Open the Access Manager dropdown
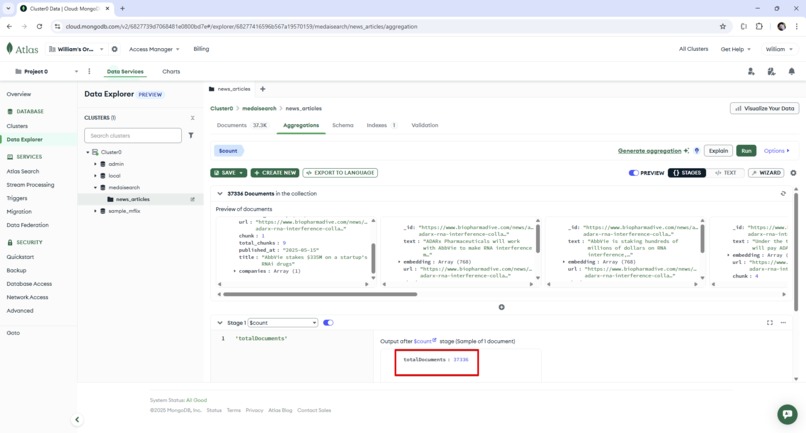806x433 pixels. click(154, 49)
